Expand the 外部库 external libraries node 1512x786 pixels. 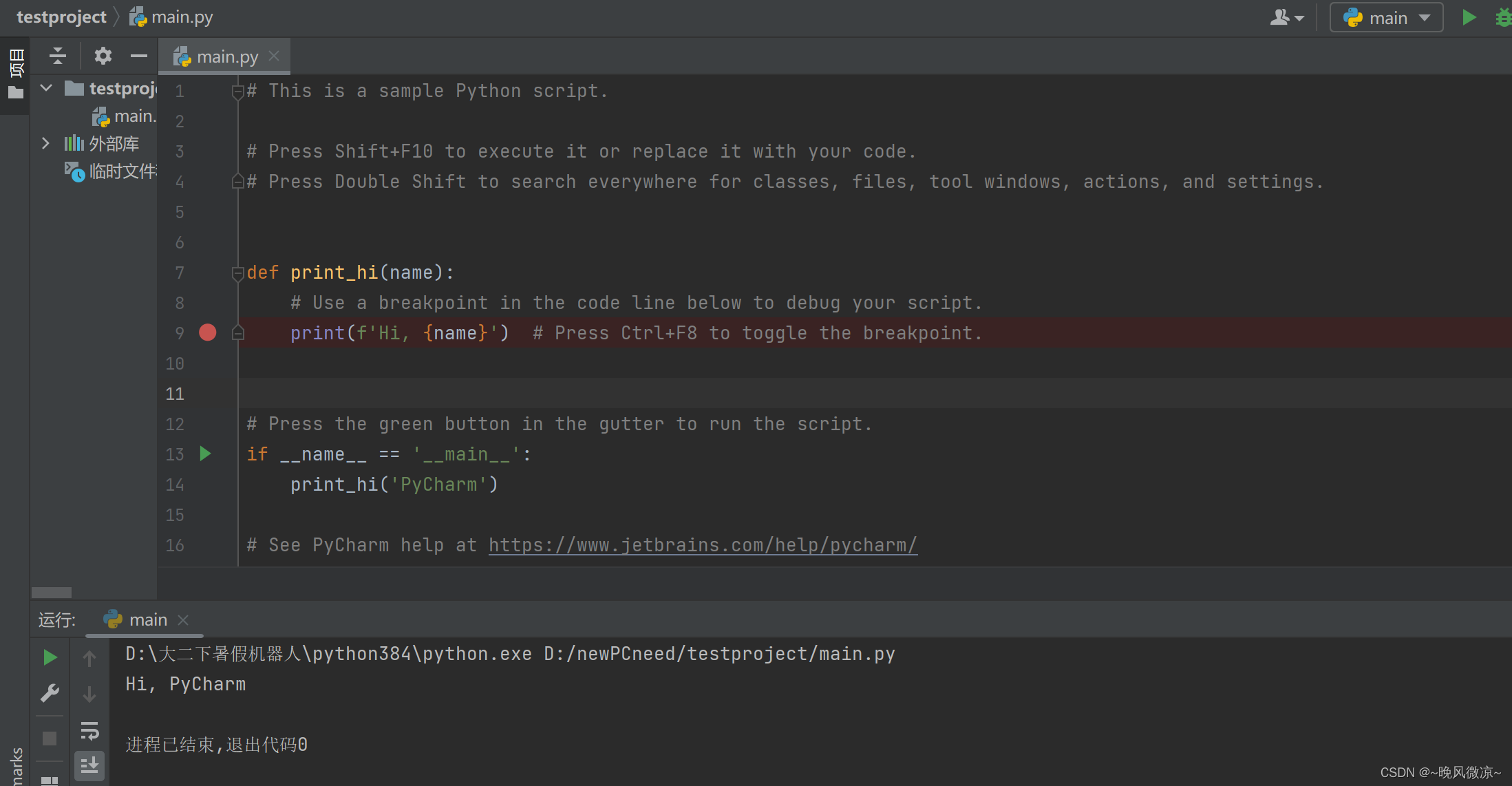coord(45,143)
